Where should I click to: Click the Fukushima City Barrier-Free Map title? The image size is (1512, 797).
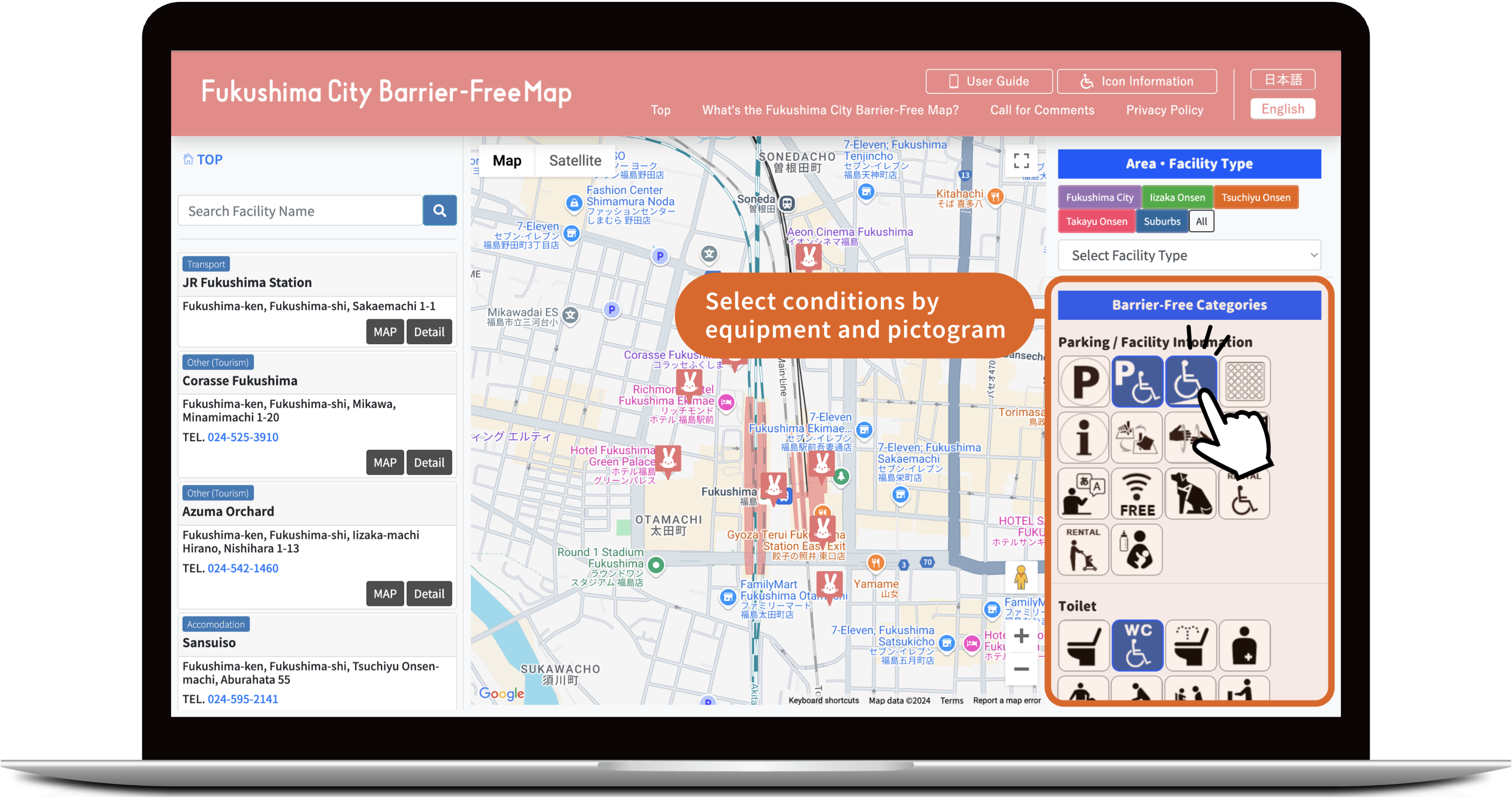click(386, 92)
